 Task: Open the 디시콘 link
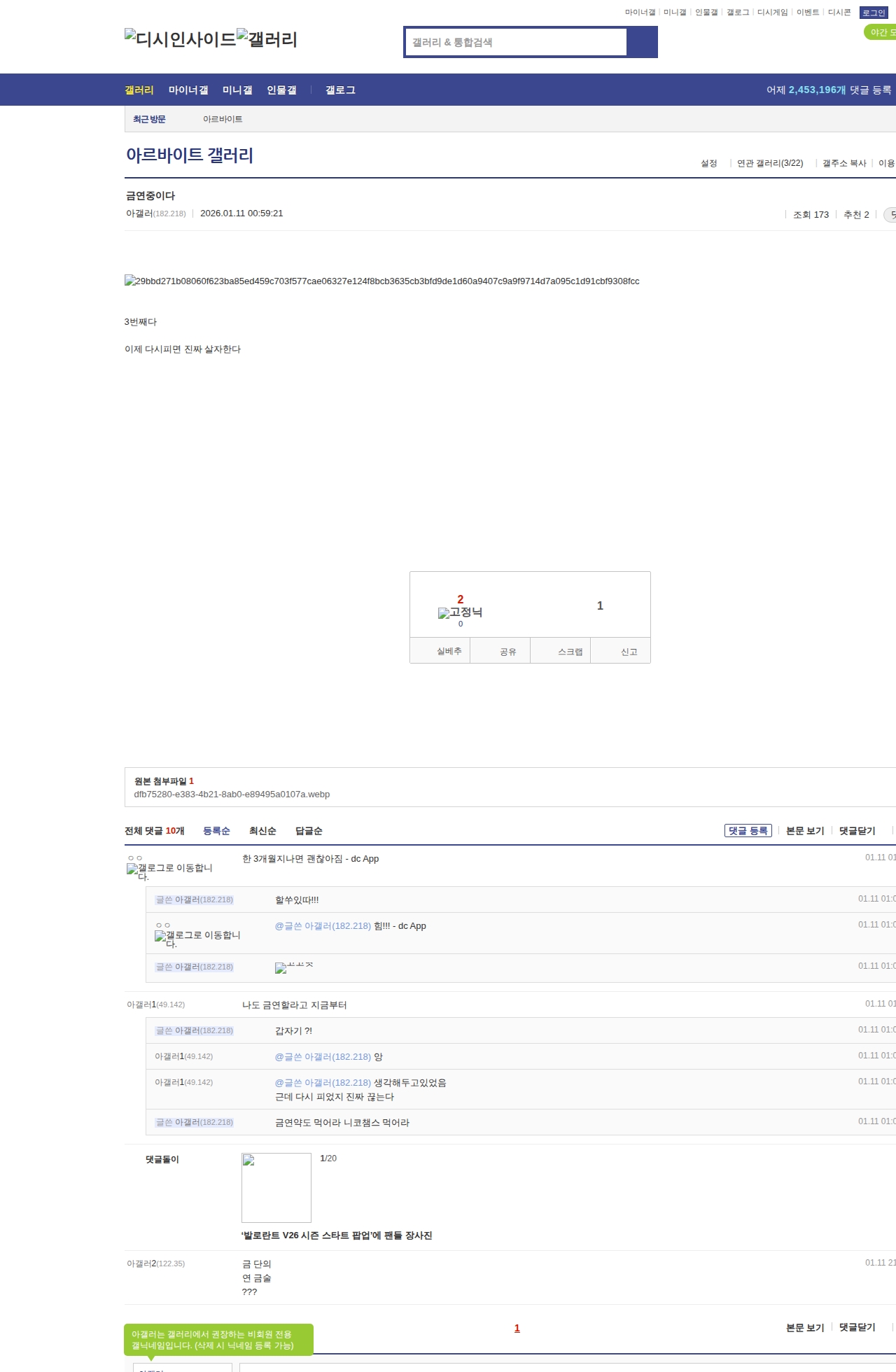(839, 13)
